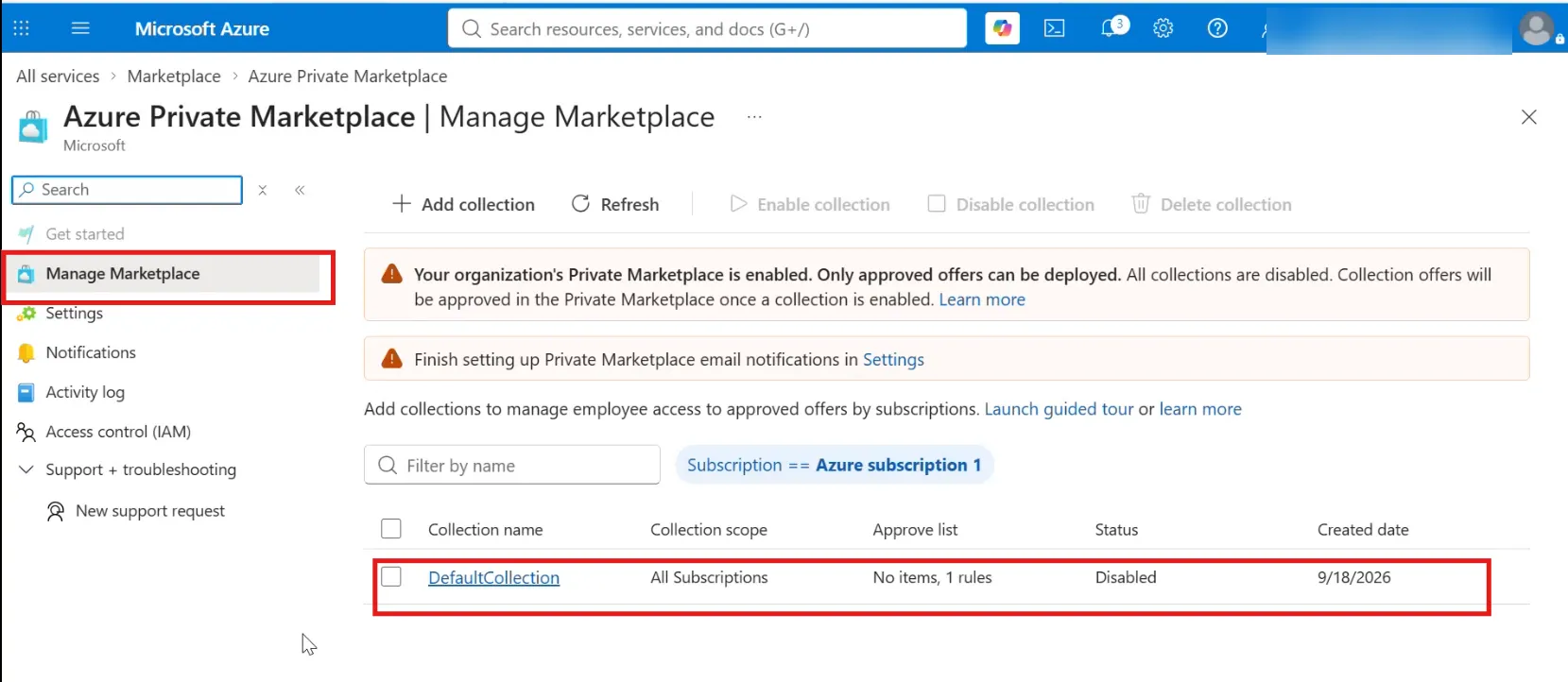This screenshot has width=1568, height=682.
Task: Open Access control (IAM) item
Action: 118,432
